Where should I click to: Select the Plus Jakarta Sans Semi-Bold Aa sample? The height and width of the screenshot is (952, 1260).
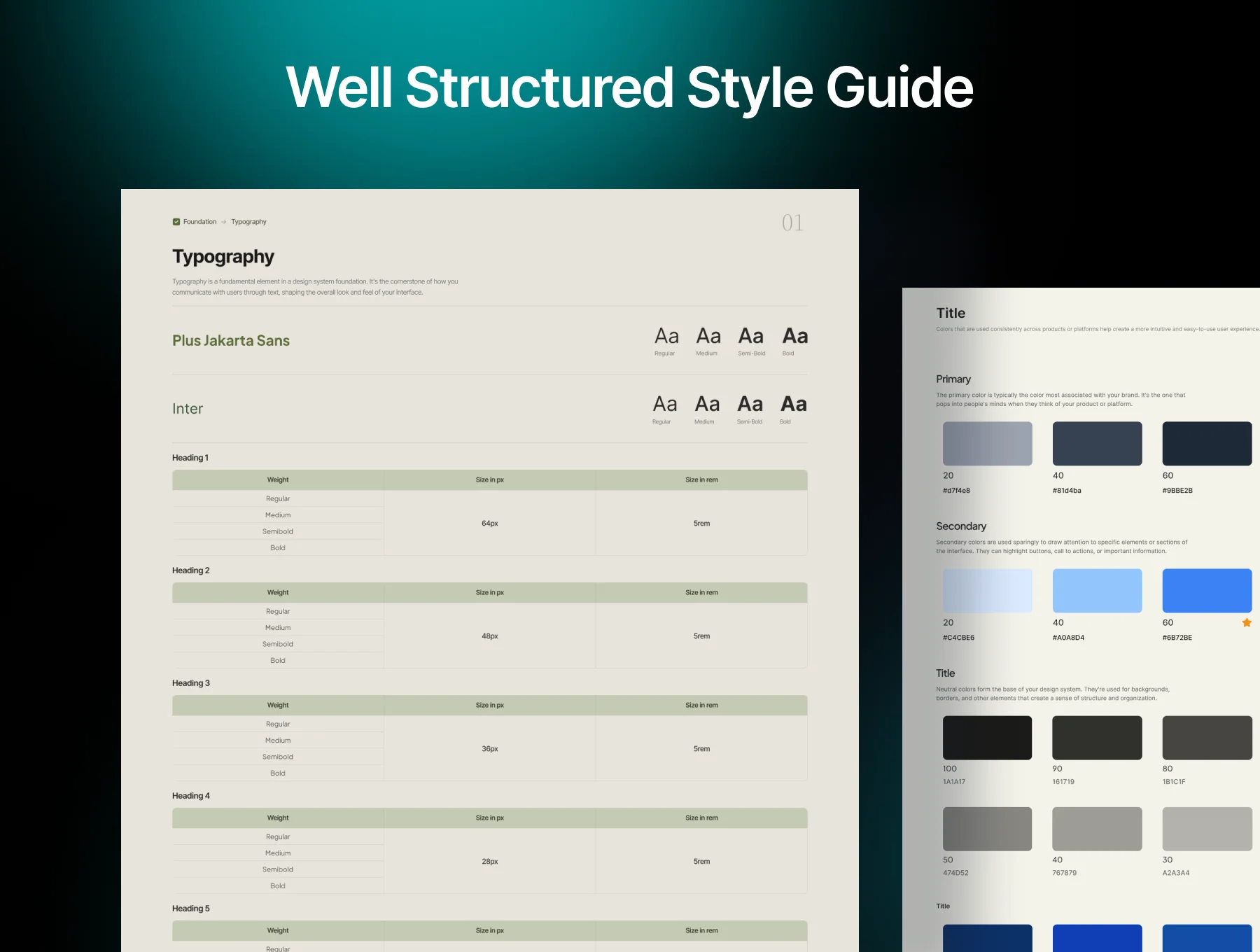[x=751, y=337]
